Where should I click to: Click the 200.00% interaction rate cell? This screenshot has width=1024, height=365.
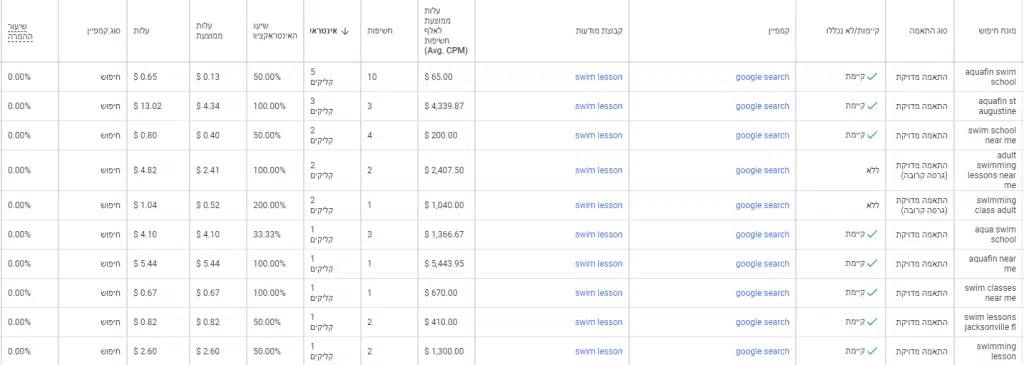270,205
